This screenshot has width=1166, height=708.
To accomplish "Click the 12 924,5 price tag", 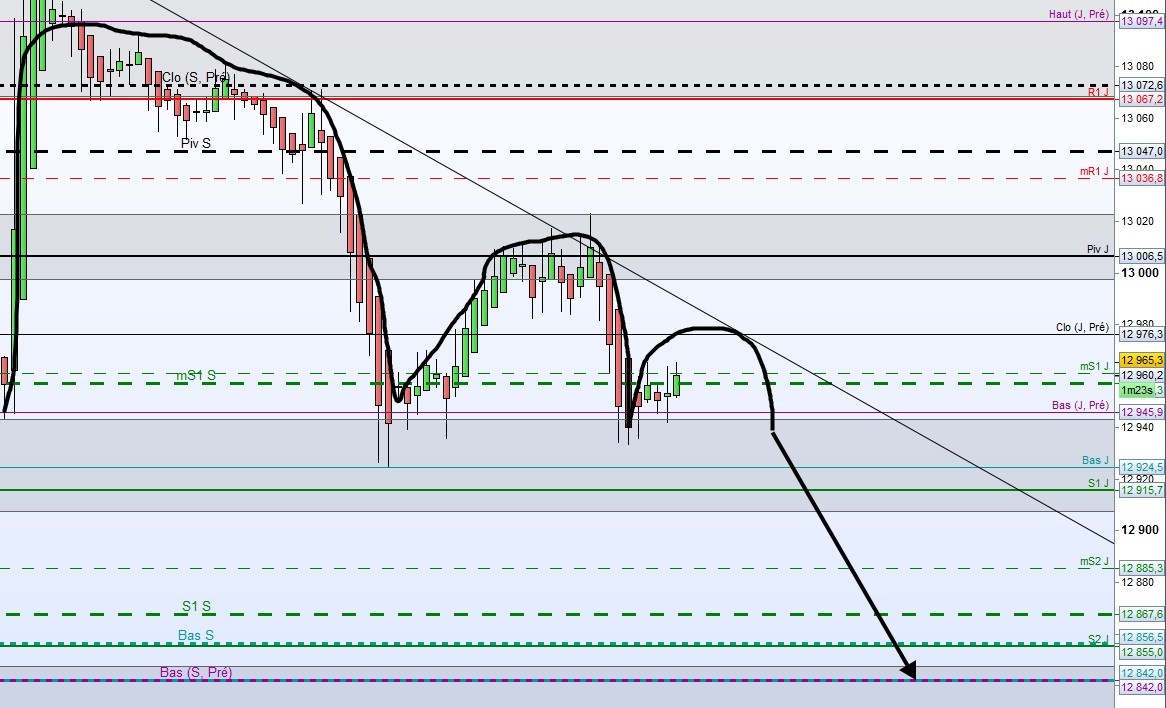I will point(1141,468).
